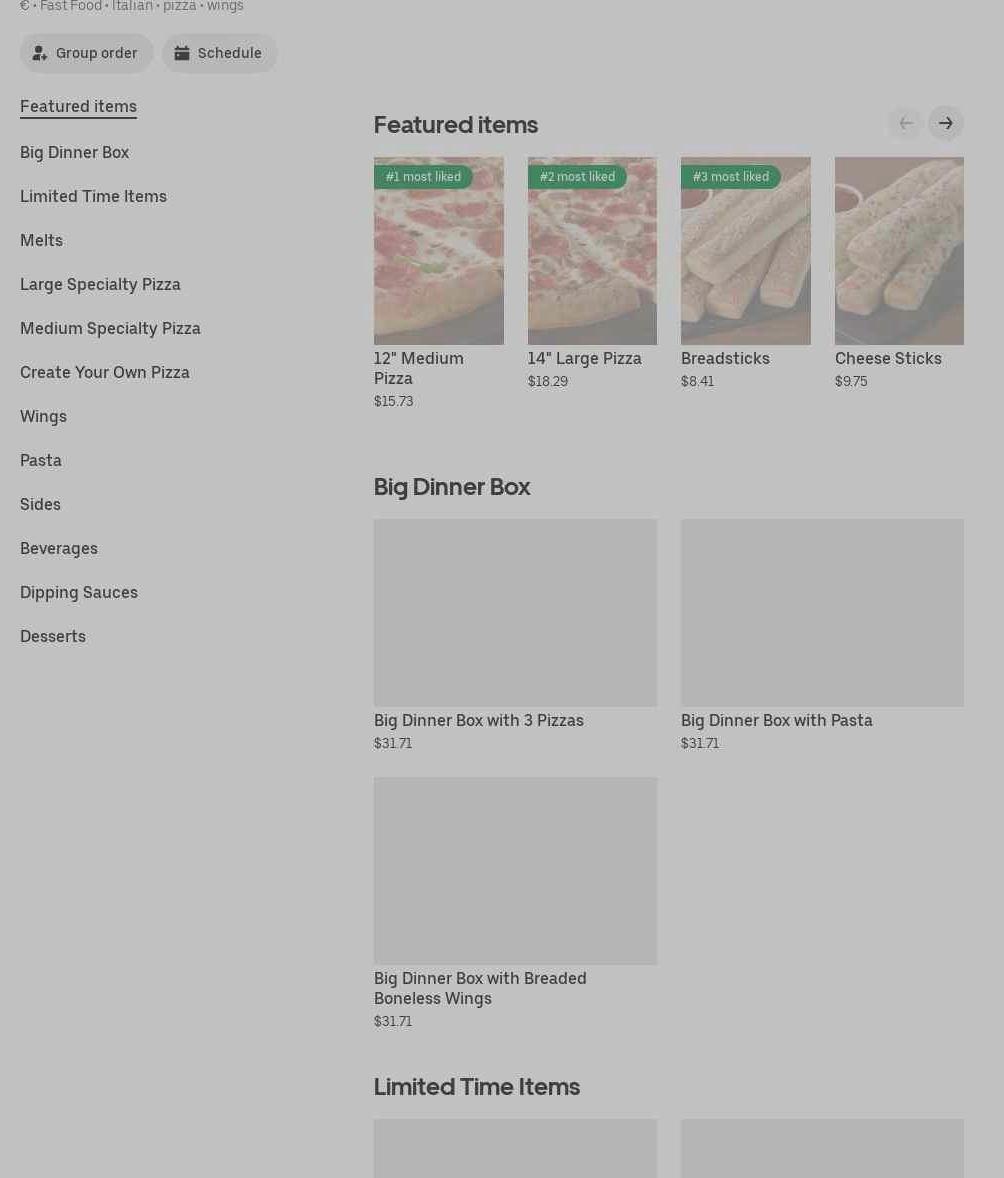Viewport: 1004px width, 1178px height.
Task: Navigate to the Wings section
Action: coord(44,416)
